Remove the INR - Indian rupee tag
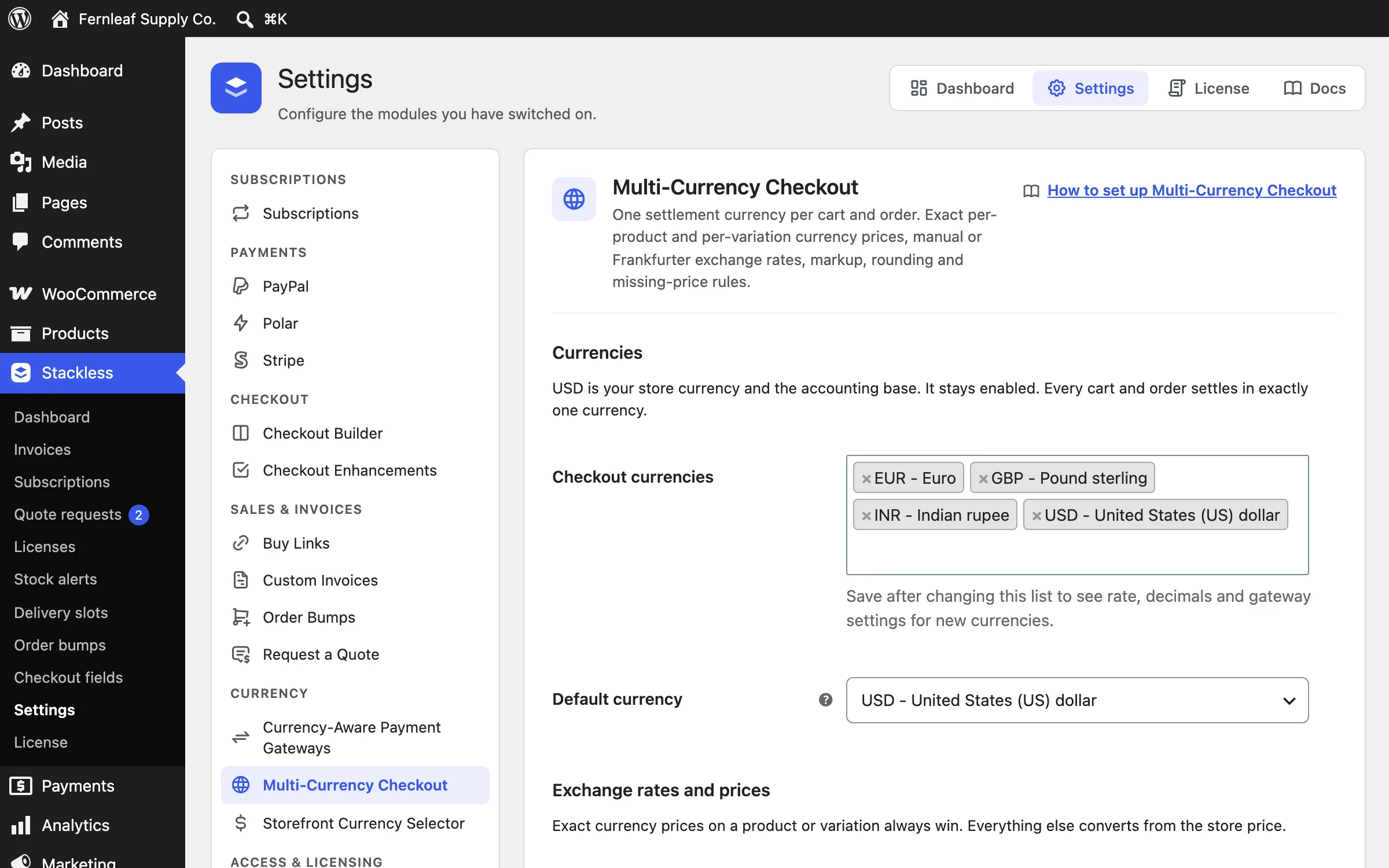This screenshot has width=1389, height=868. pyautogui.click(x=866, y=516)
